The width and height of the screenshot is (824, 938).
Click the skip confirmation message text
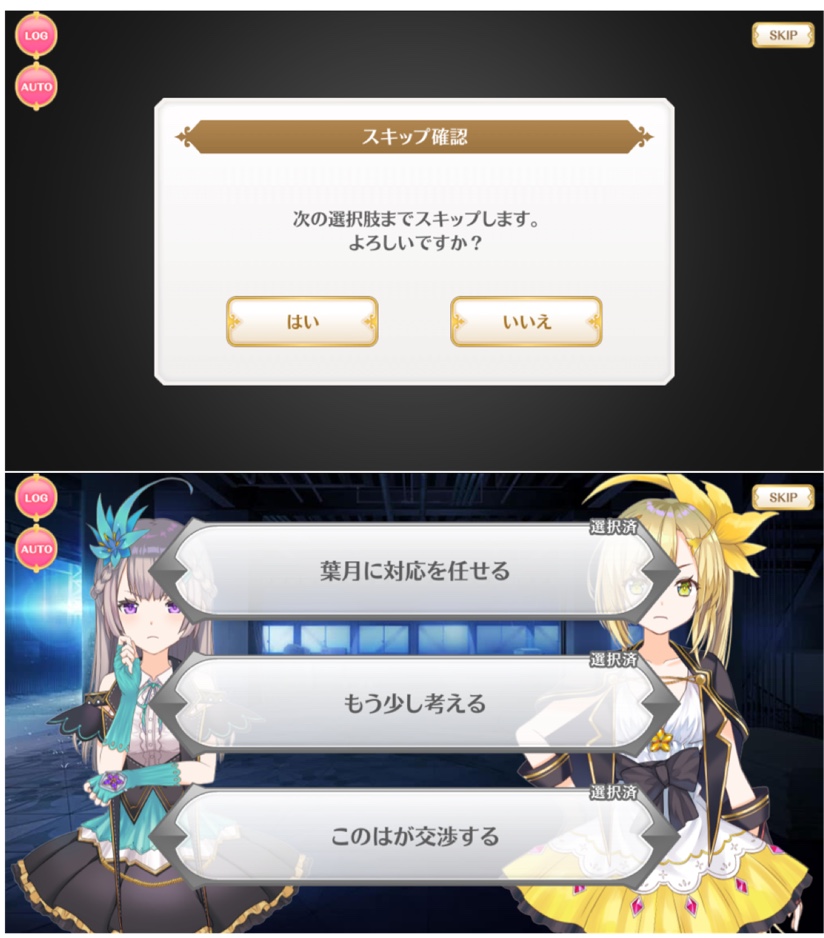click(414, 231)
